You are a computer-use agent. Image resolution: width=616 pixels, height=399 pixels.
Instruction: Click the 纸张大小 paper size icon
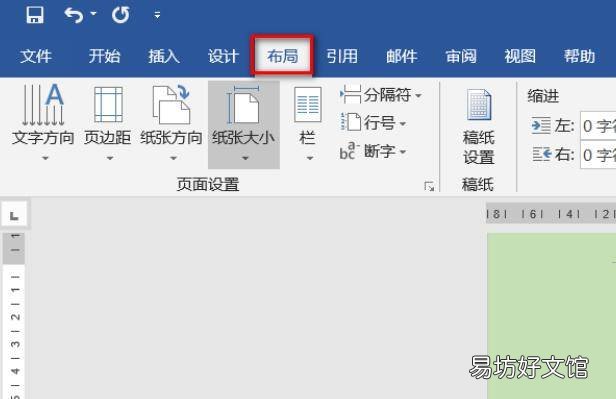(243, 104)
